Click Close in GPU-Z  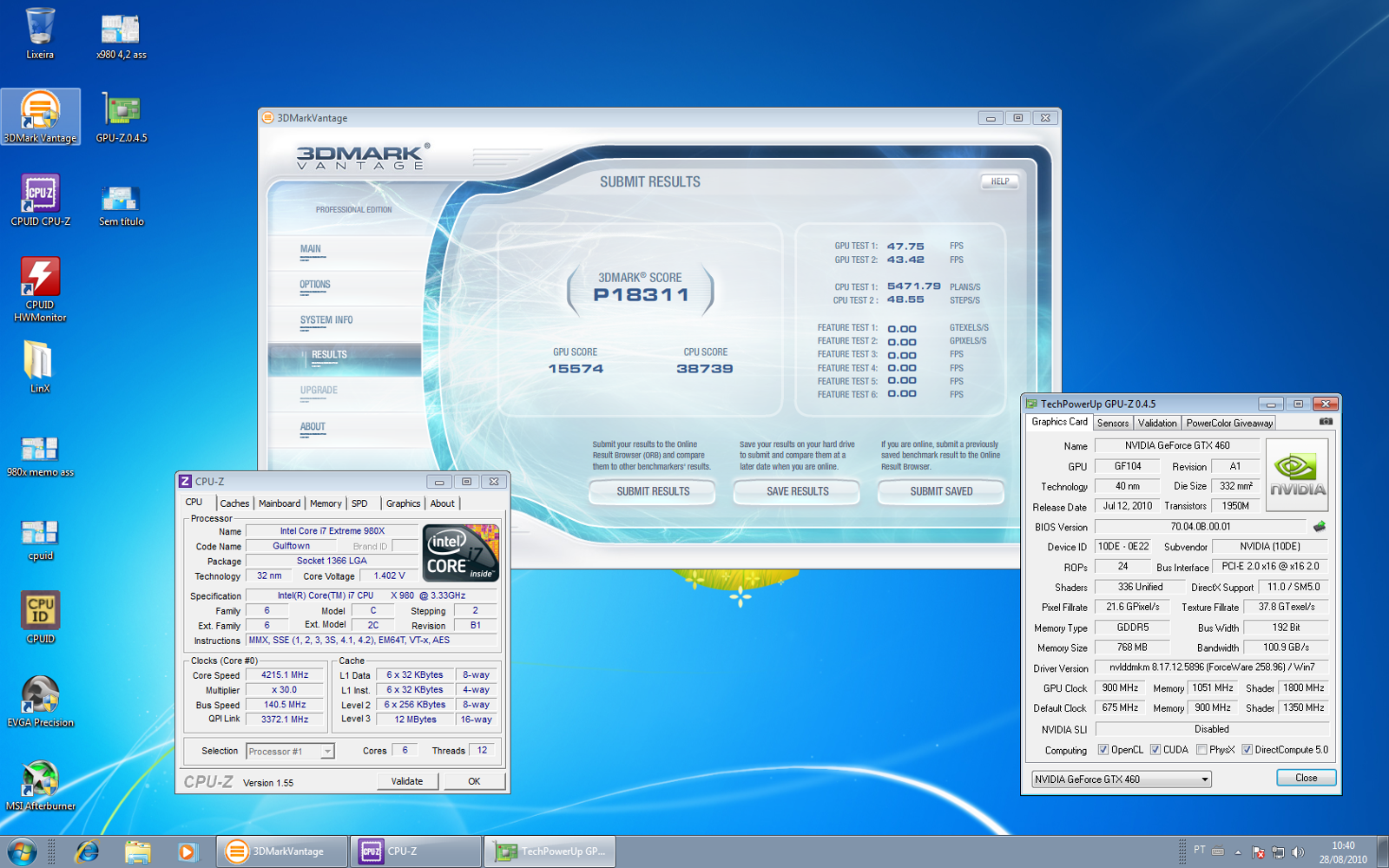(1306, 778)
